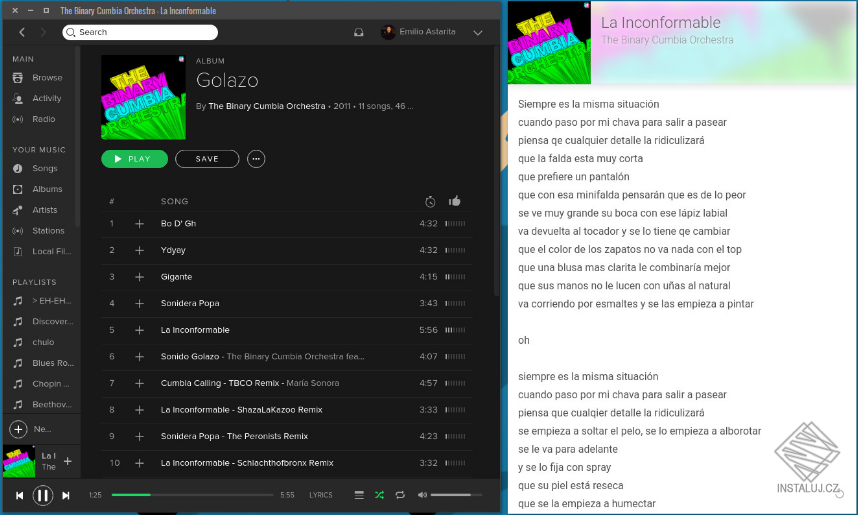Expand the user account dropdown chevron
858x515 pixels.
[x=478, y=33]
